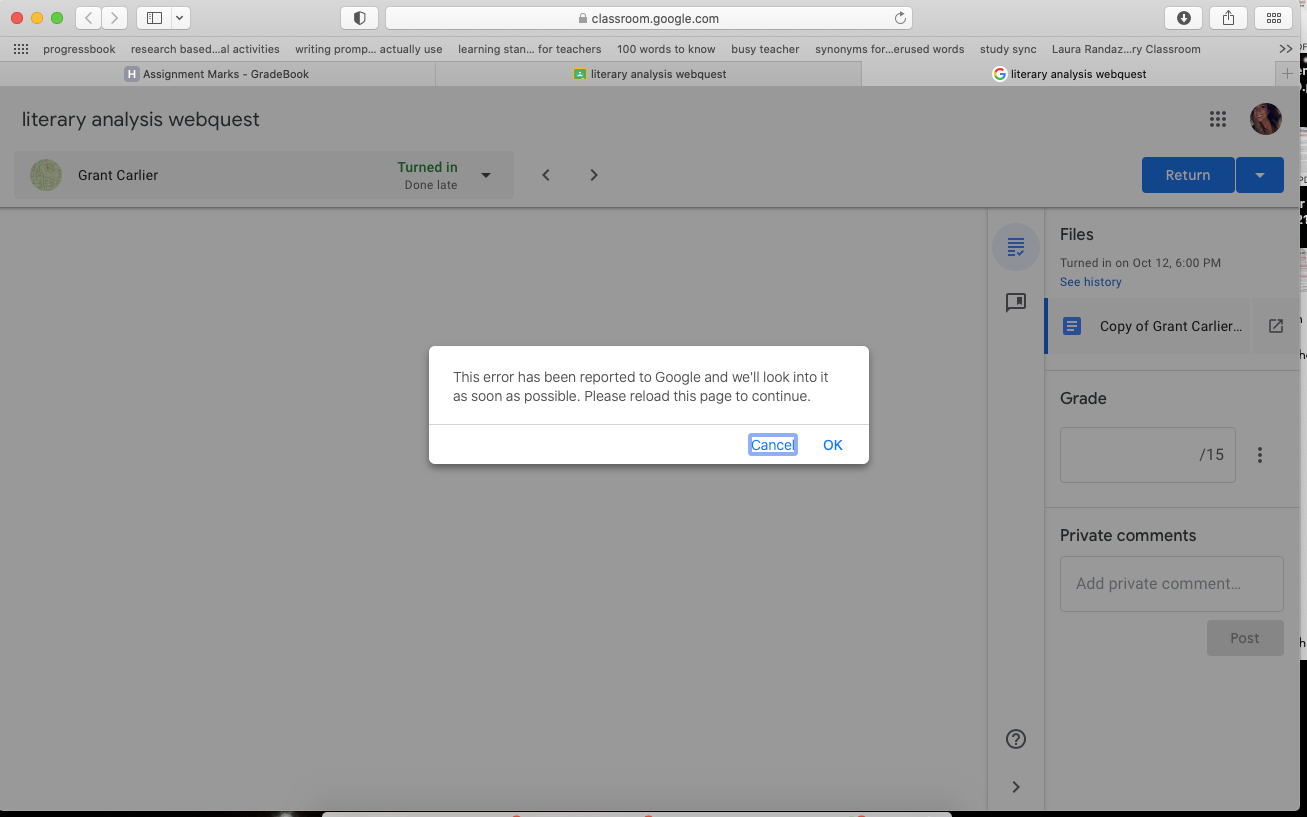
Task: Open the grade options three-dot menu
Action: [1260, 455]
